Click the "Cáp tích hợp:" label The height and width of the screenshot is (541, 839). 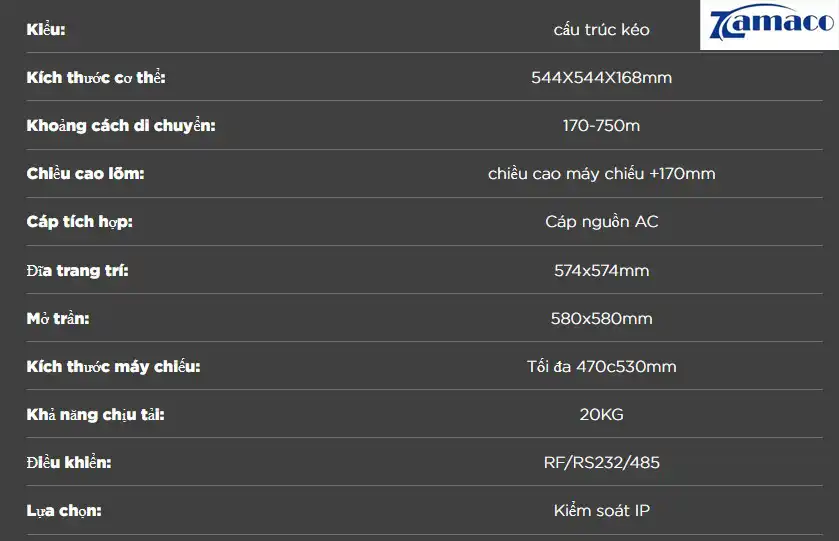click(x=80, y=222)
